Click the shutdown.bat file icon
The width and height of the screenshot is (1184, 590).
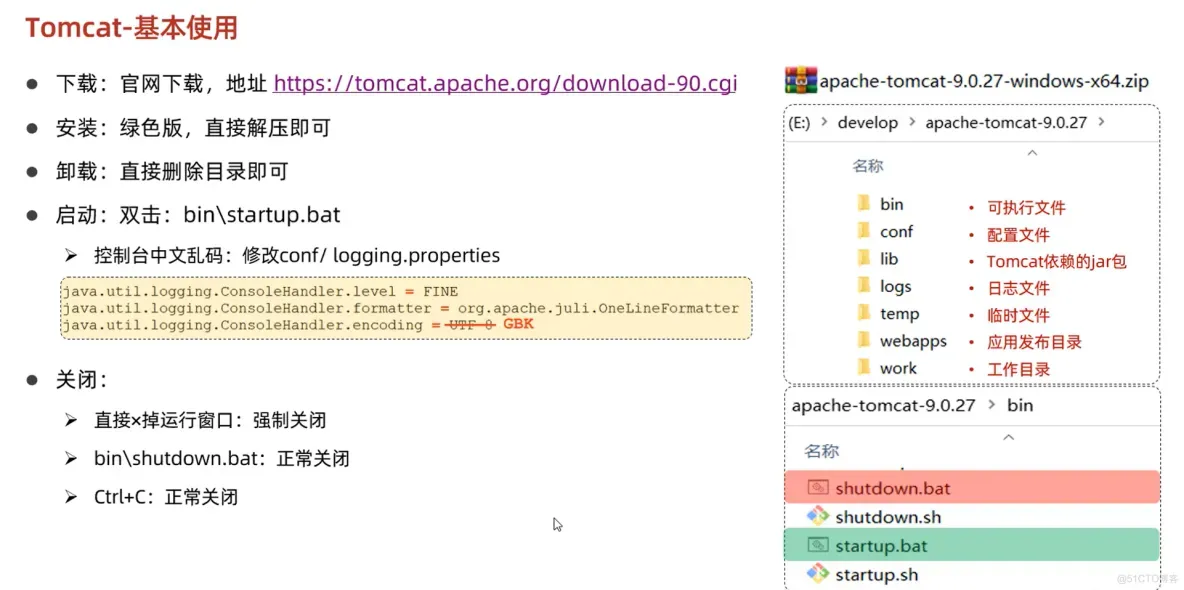point(818,487)
